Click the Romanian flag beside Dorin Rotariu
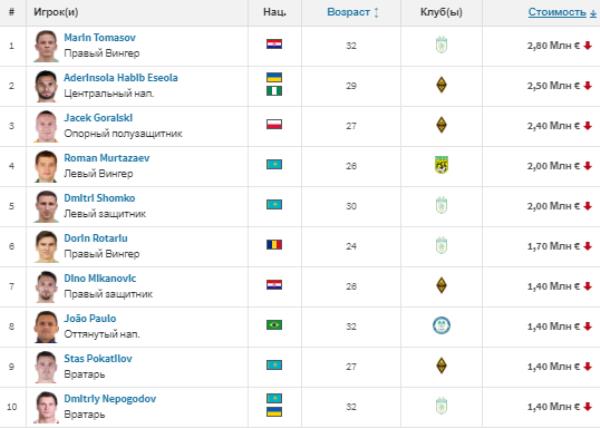Viewport: 600px width, 428px height. (x=274, y=245)
